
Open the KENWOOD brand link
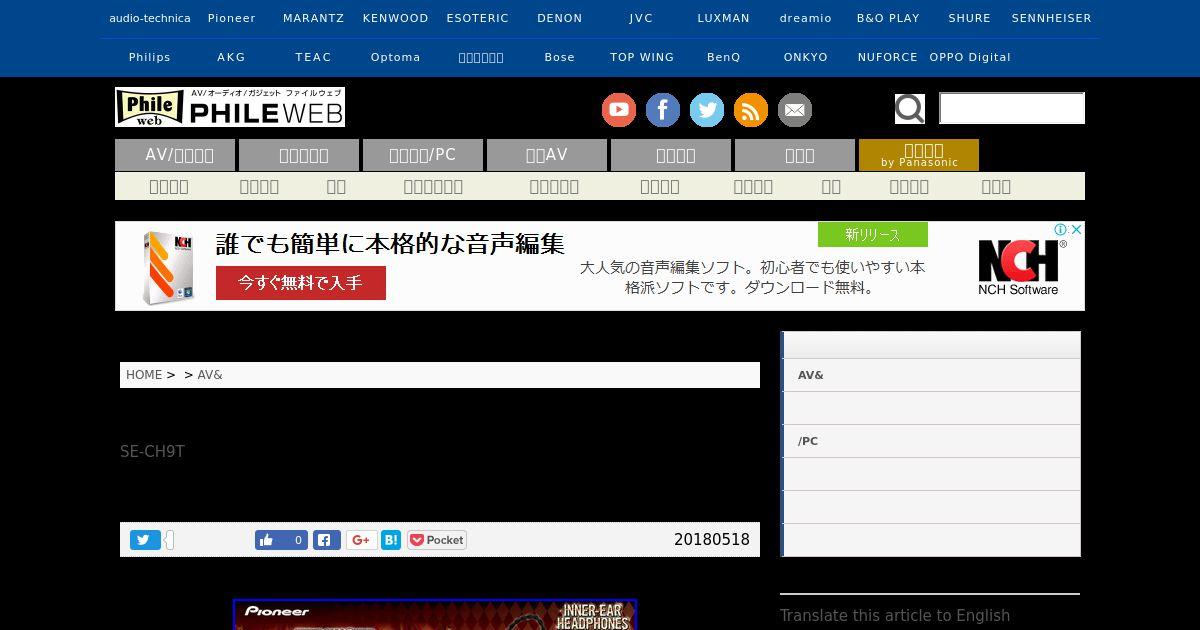[x=396, y=18]
